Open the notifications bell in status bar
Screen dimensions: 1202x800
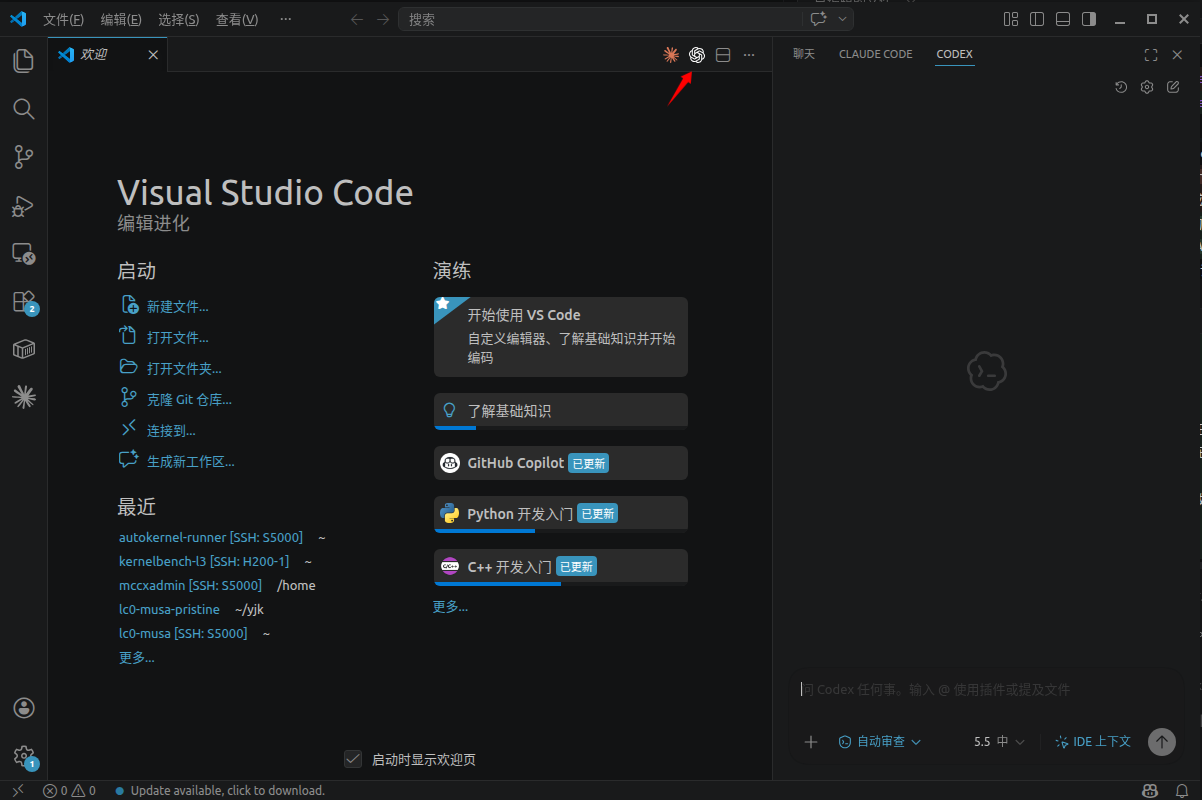pyautogui.click(x=1181, y=790)
